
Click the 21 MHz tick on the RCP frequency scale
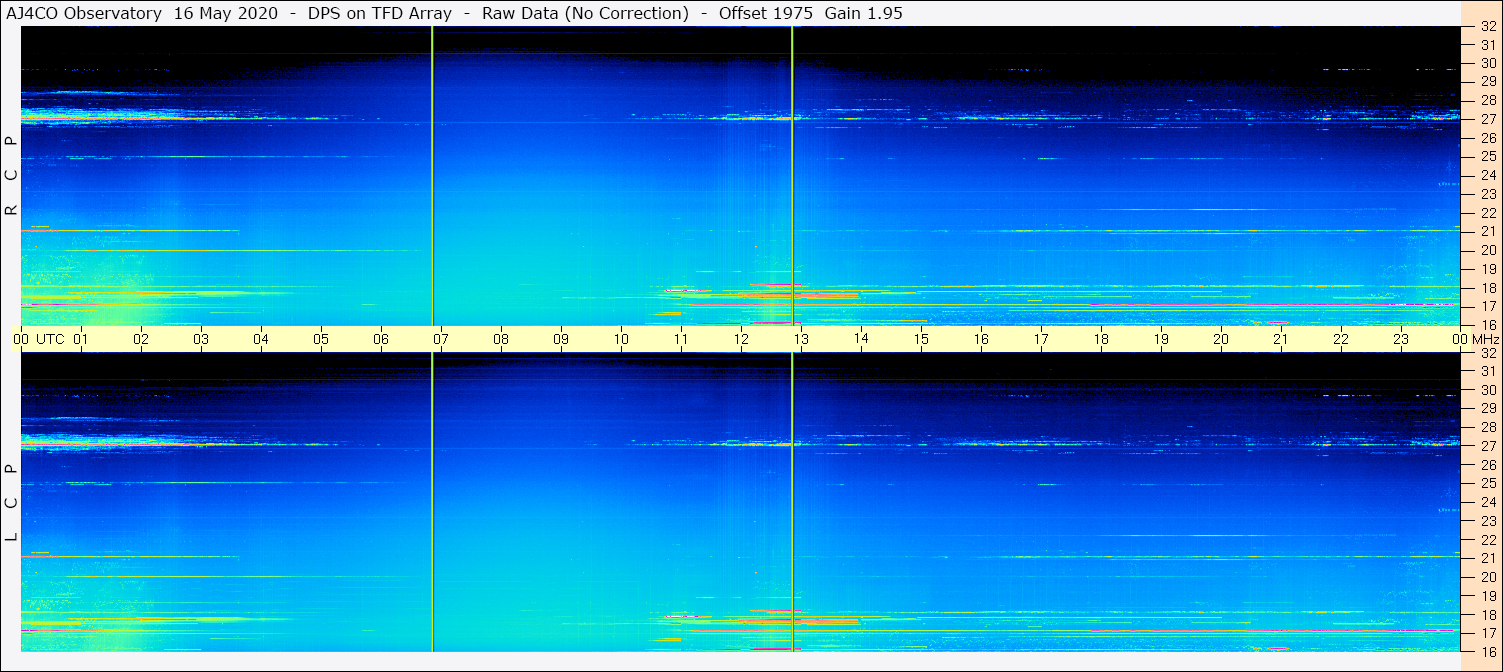click(x=1487, y=231)
